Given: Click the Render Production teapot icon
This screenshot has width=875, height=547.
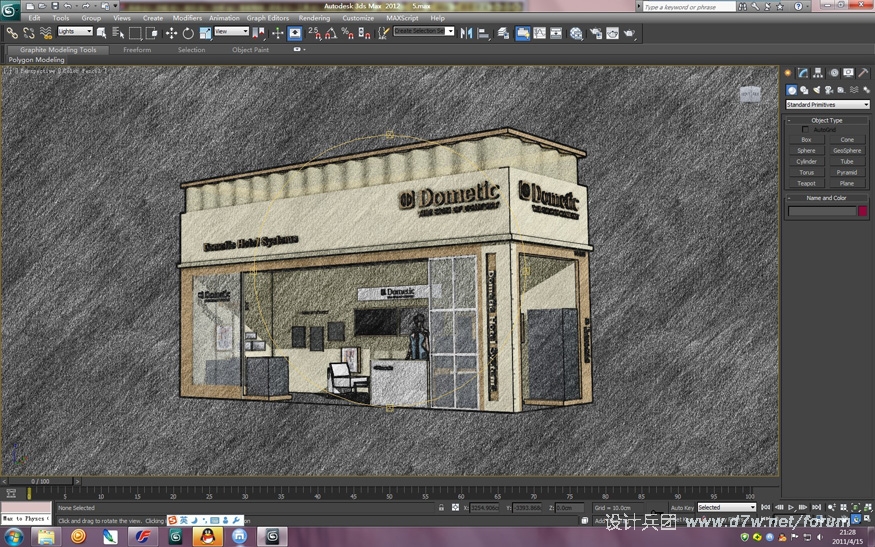Looking at the screenshot, I should [629, 33].
